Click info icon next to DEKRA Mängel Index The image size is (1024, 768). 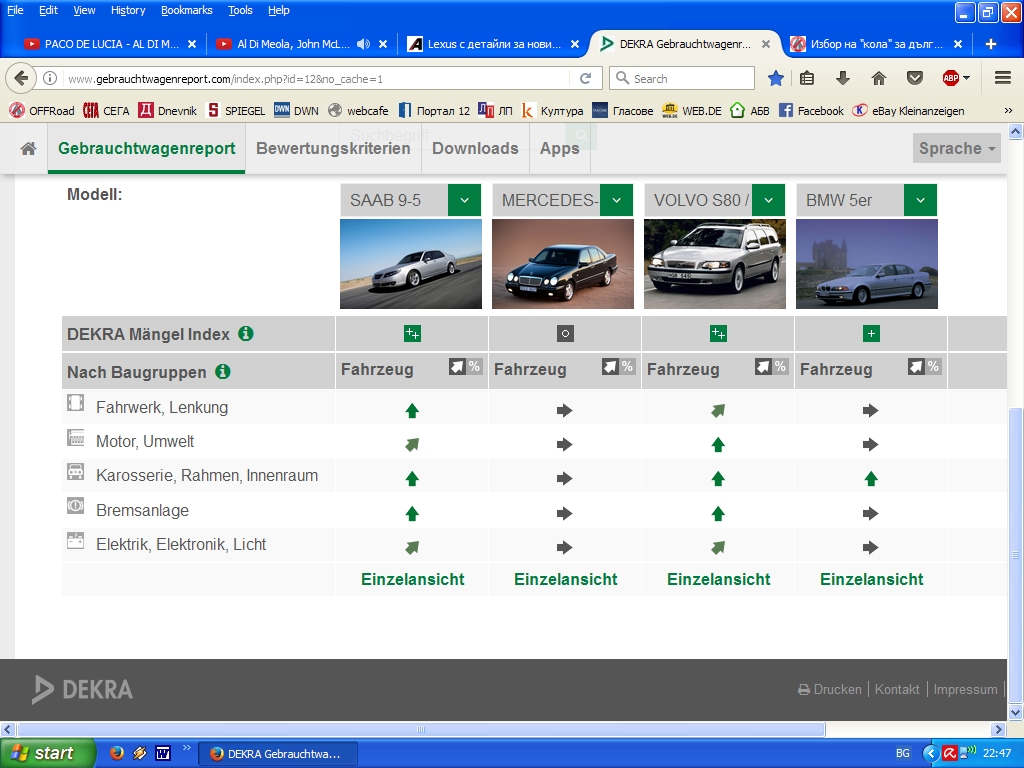tap(246, 334)
